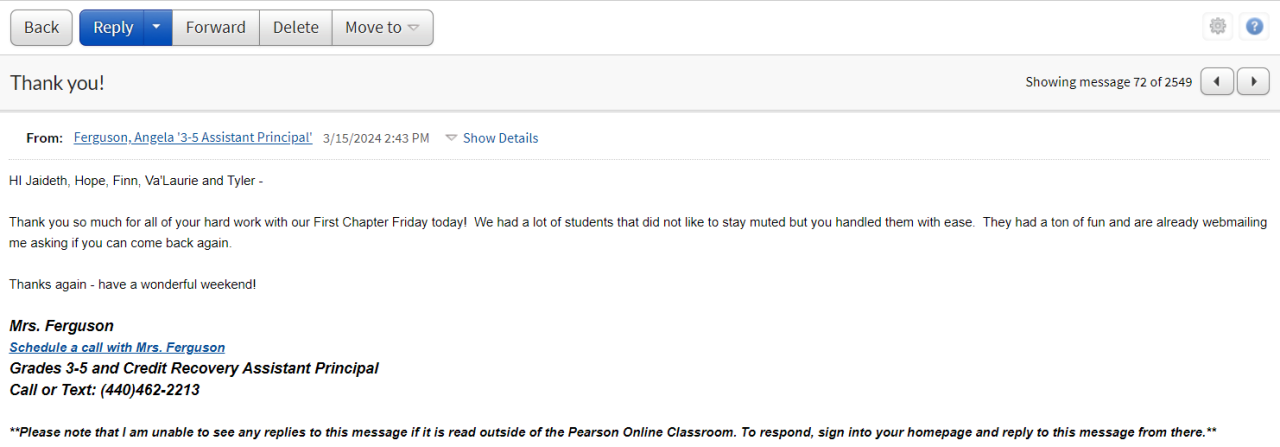The image size is (1280, 447).
Task: Click the greeting line of the email
Action: point(136,181)
